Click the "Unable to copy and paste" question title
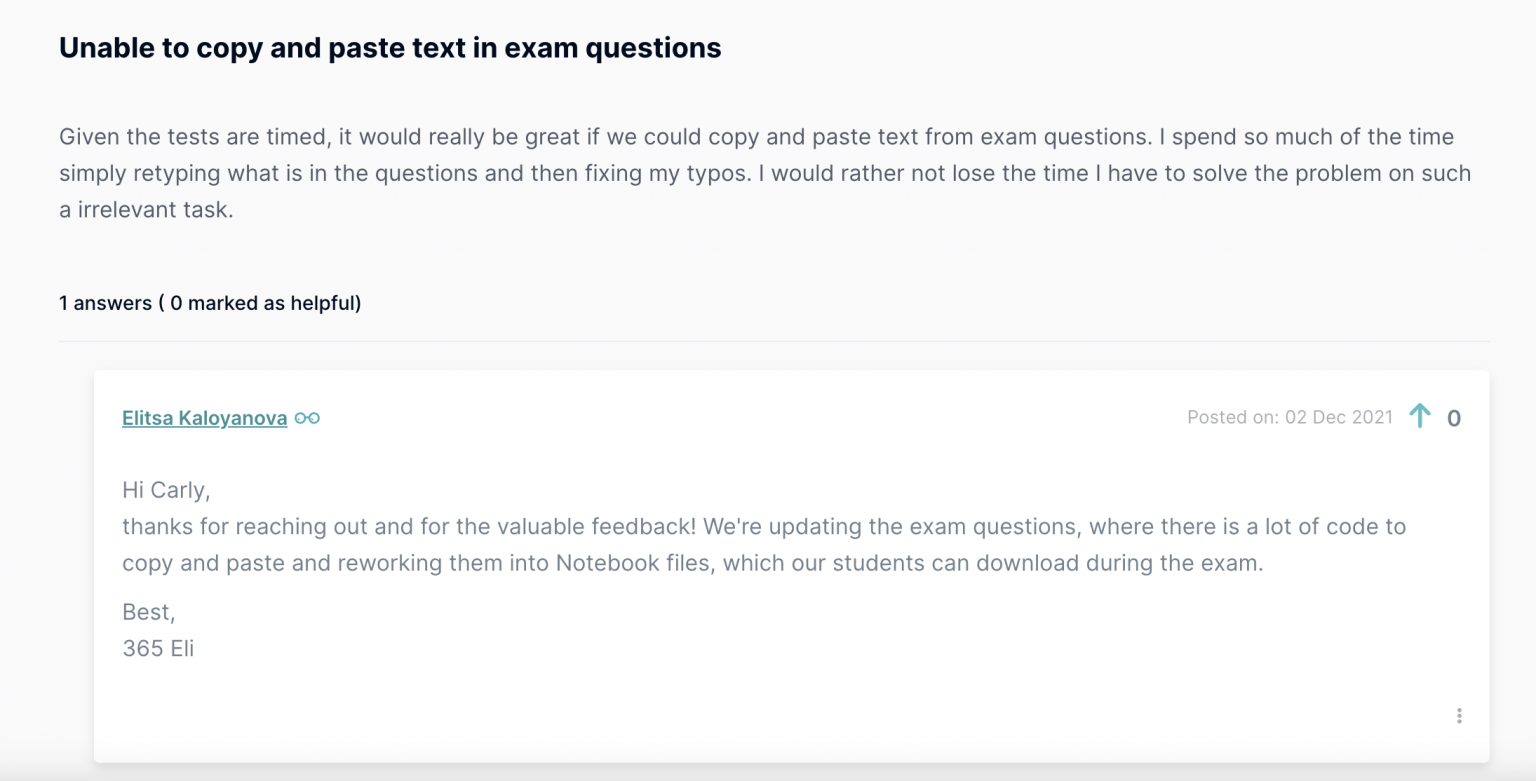Viewport: 1536px width, 781px height. (390, 47)
